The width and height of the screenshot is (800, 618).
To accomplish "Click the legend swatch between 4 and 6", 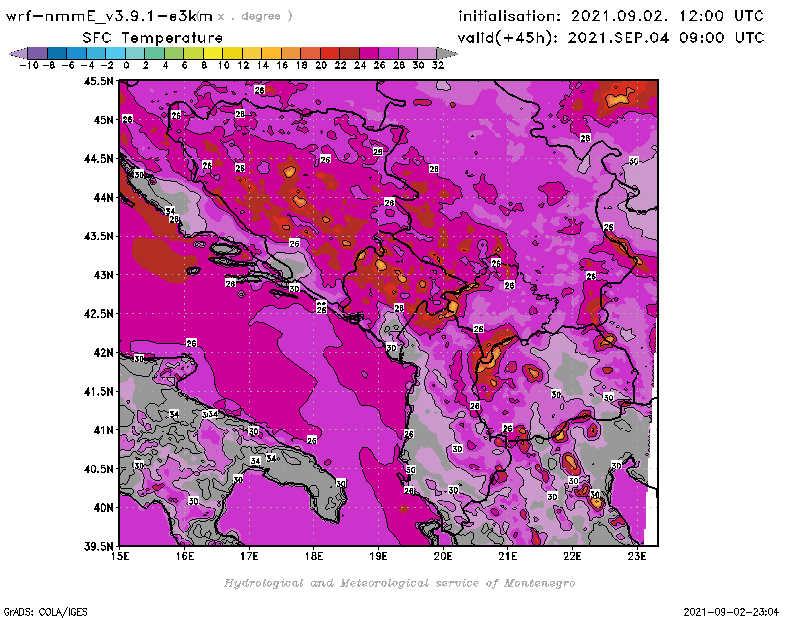I will point(174,53).
